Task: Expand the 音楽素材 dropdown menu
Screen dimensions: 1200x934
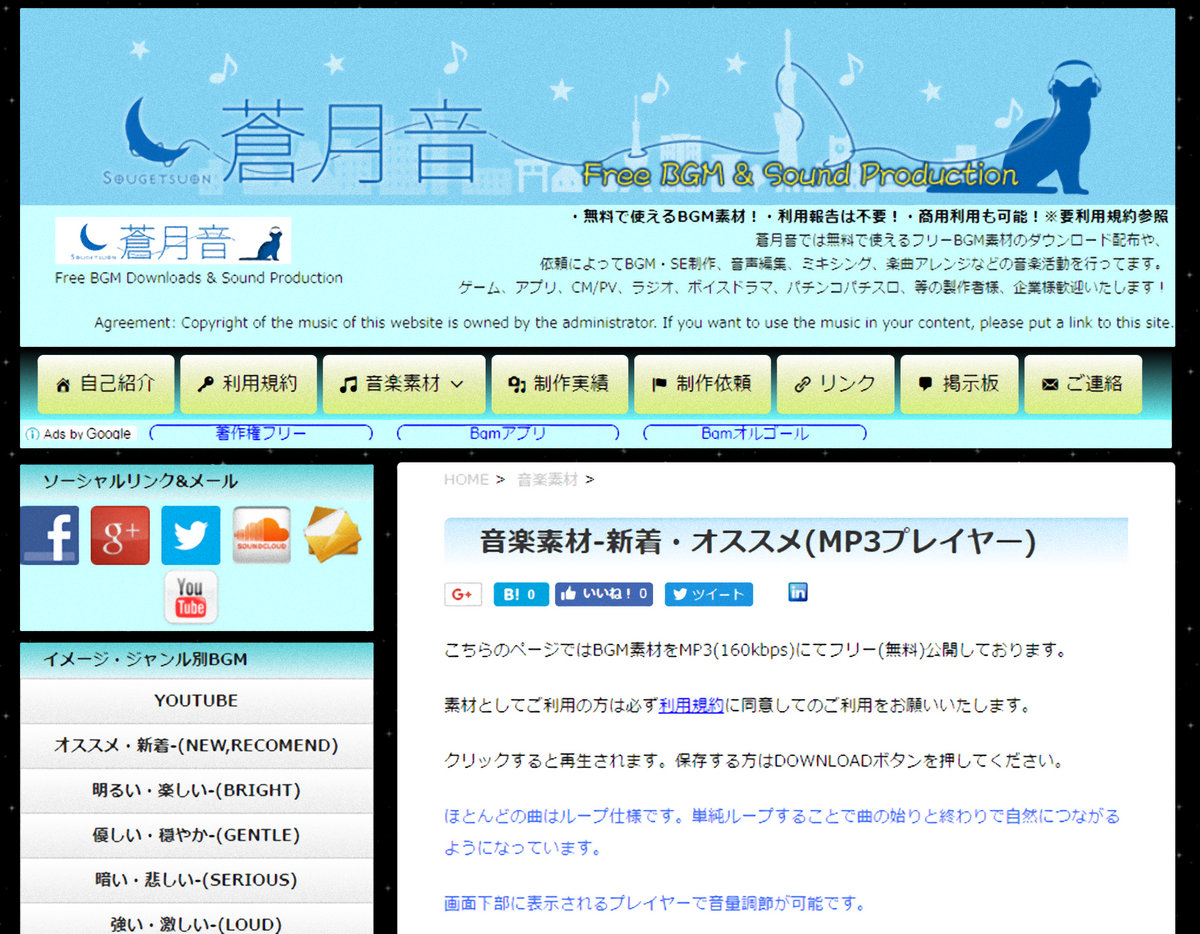Action: 404,384
